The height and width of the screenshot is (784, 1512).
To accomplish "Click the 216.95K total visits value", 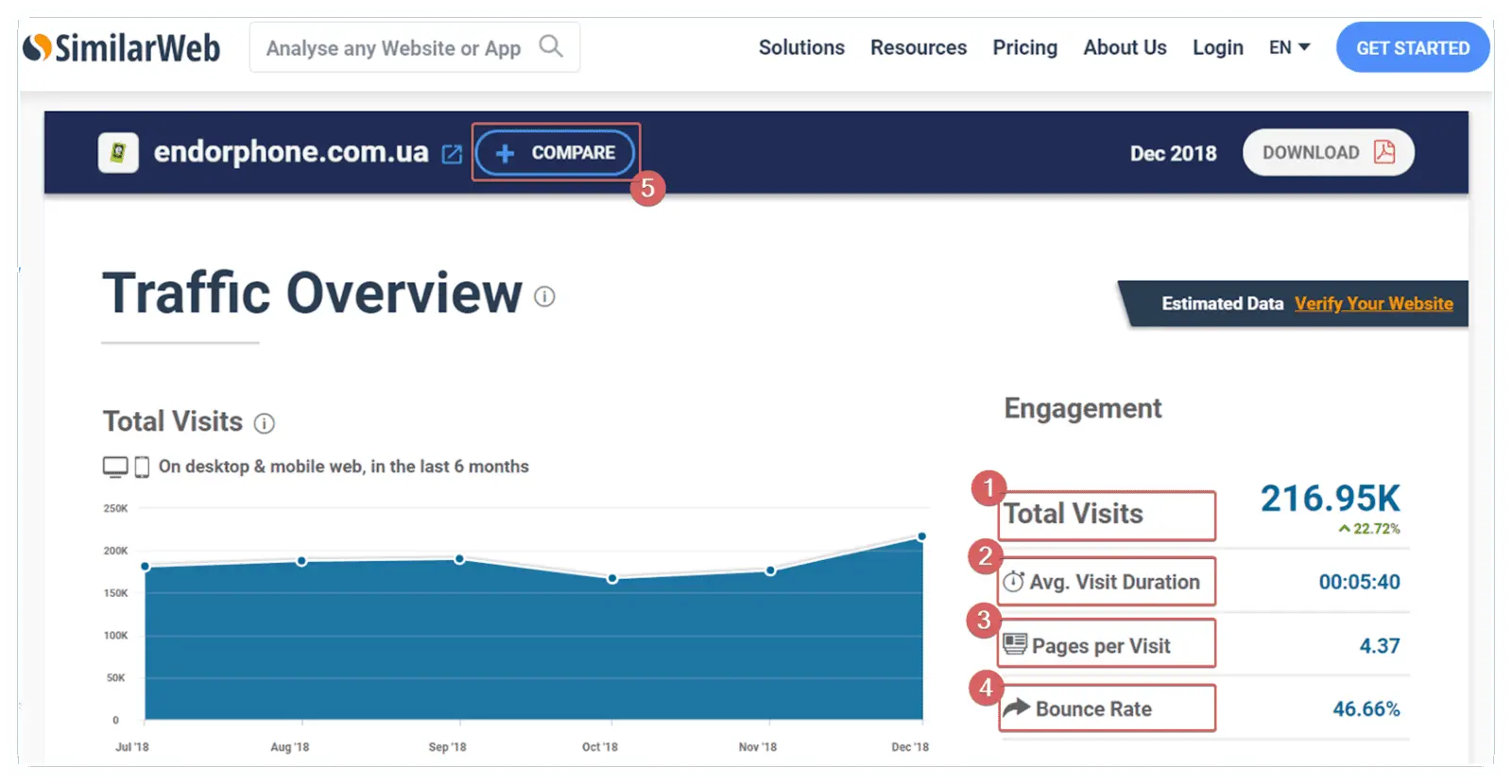I will 1330,498.
